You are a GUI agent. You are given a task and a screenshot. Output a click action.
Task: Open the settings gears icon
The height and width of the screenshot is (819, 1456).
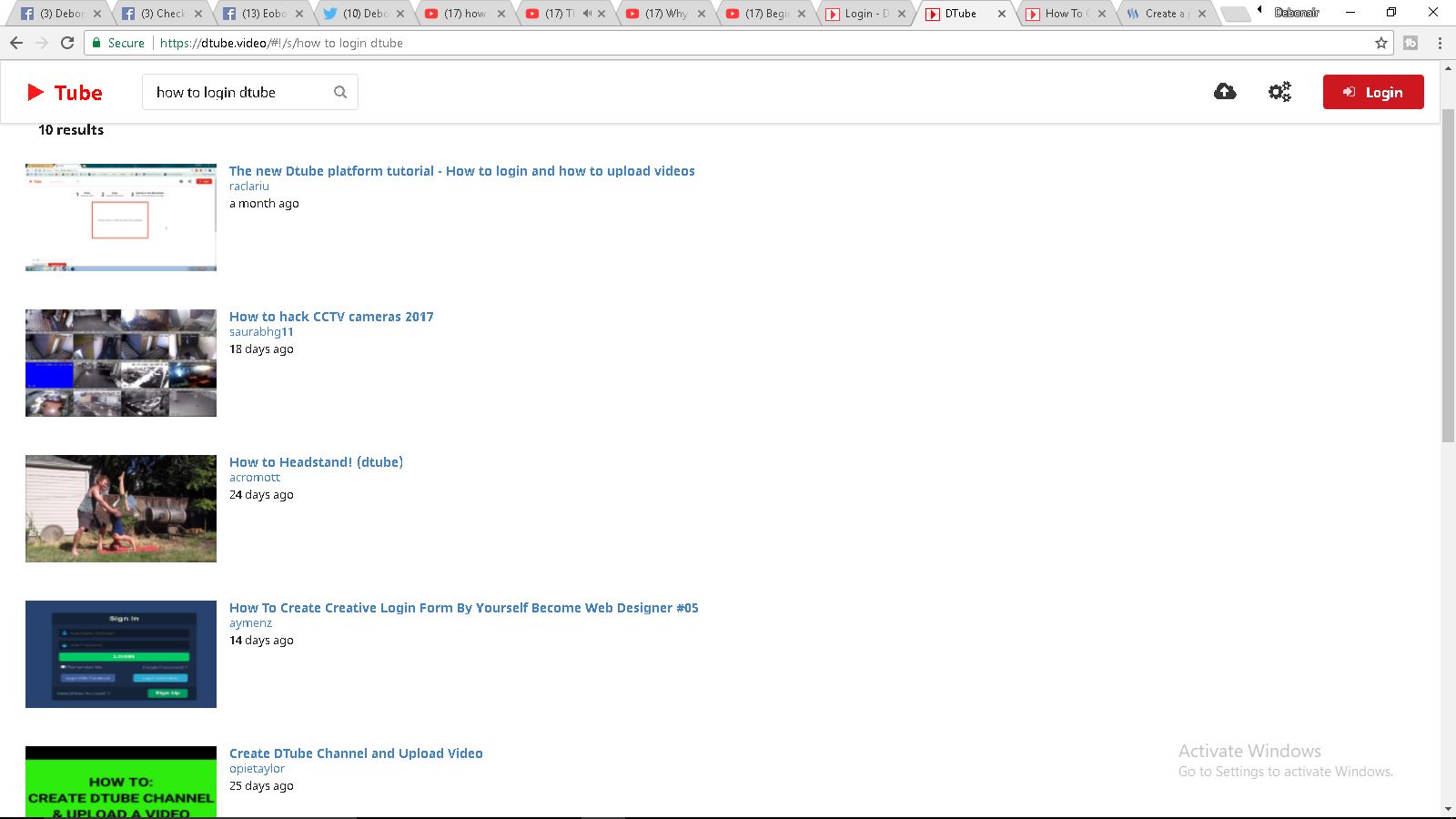click(1279, 92)
